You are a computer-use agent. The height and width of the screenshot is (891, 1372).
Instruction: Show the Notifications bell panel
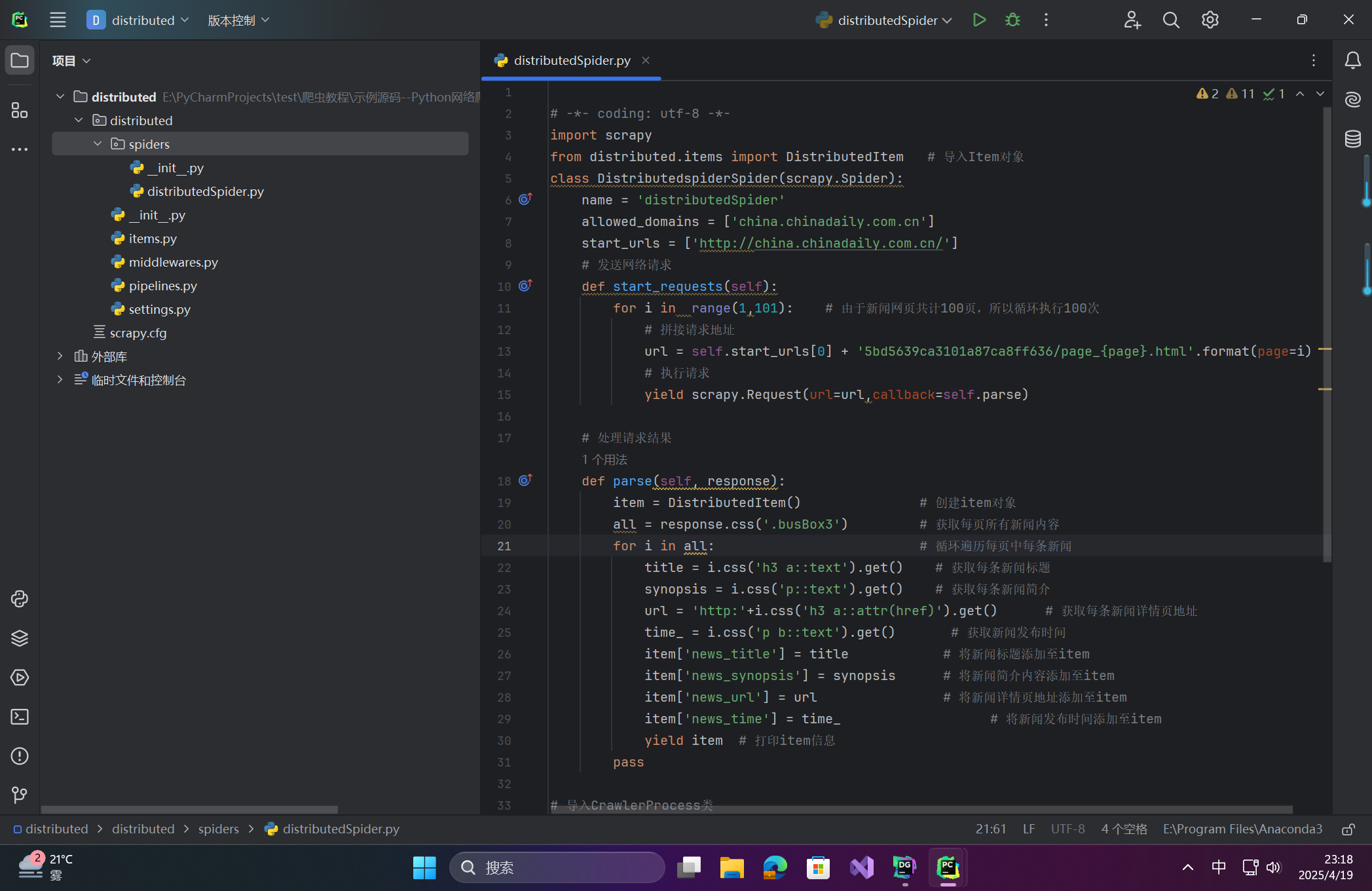coord(1353,60)
